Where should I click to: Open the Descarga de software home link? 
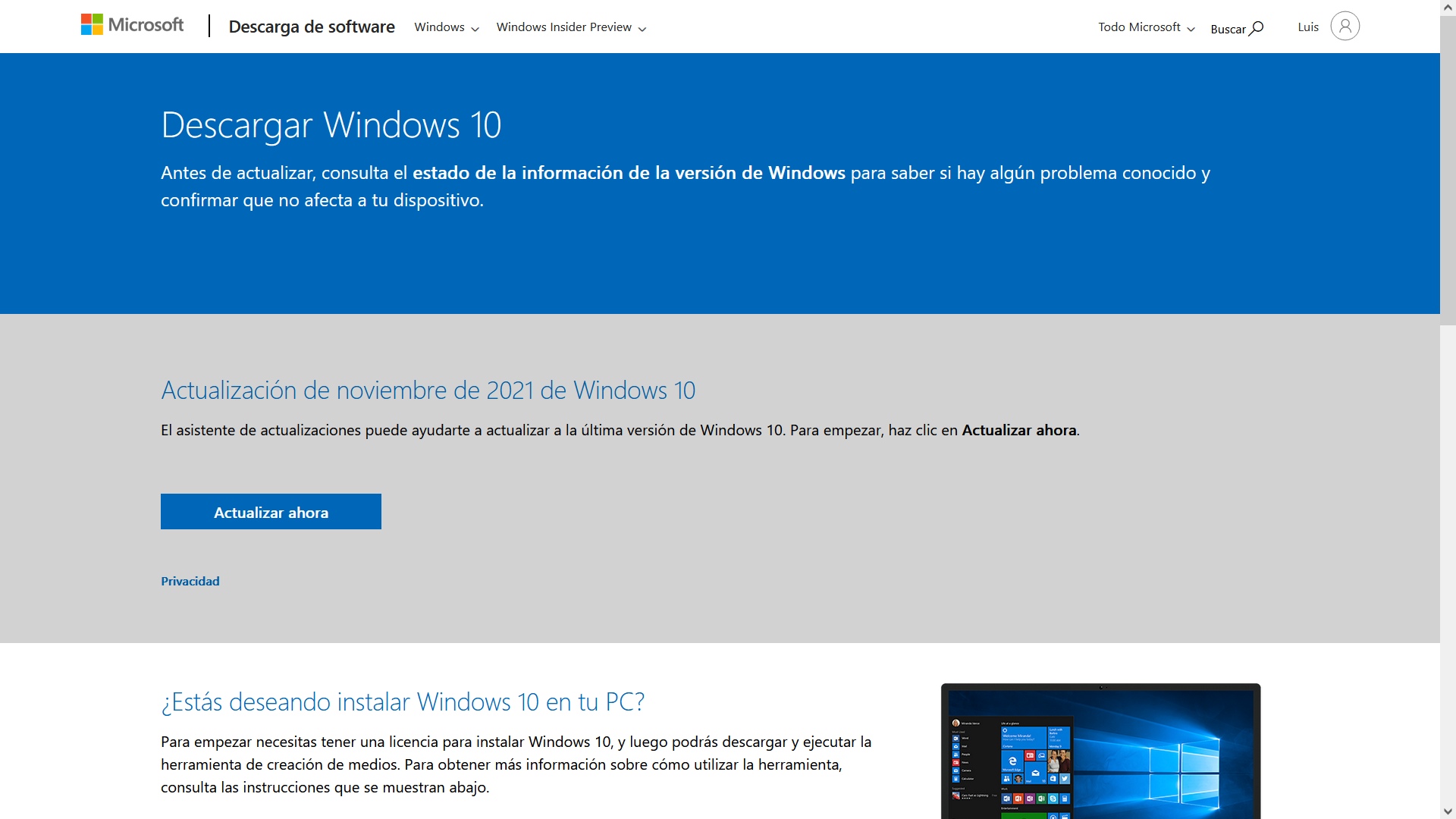tap(312, 27)
